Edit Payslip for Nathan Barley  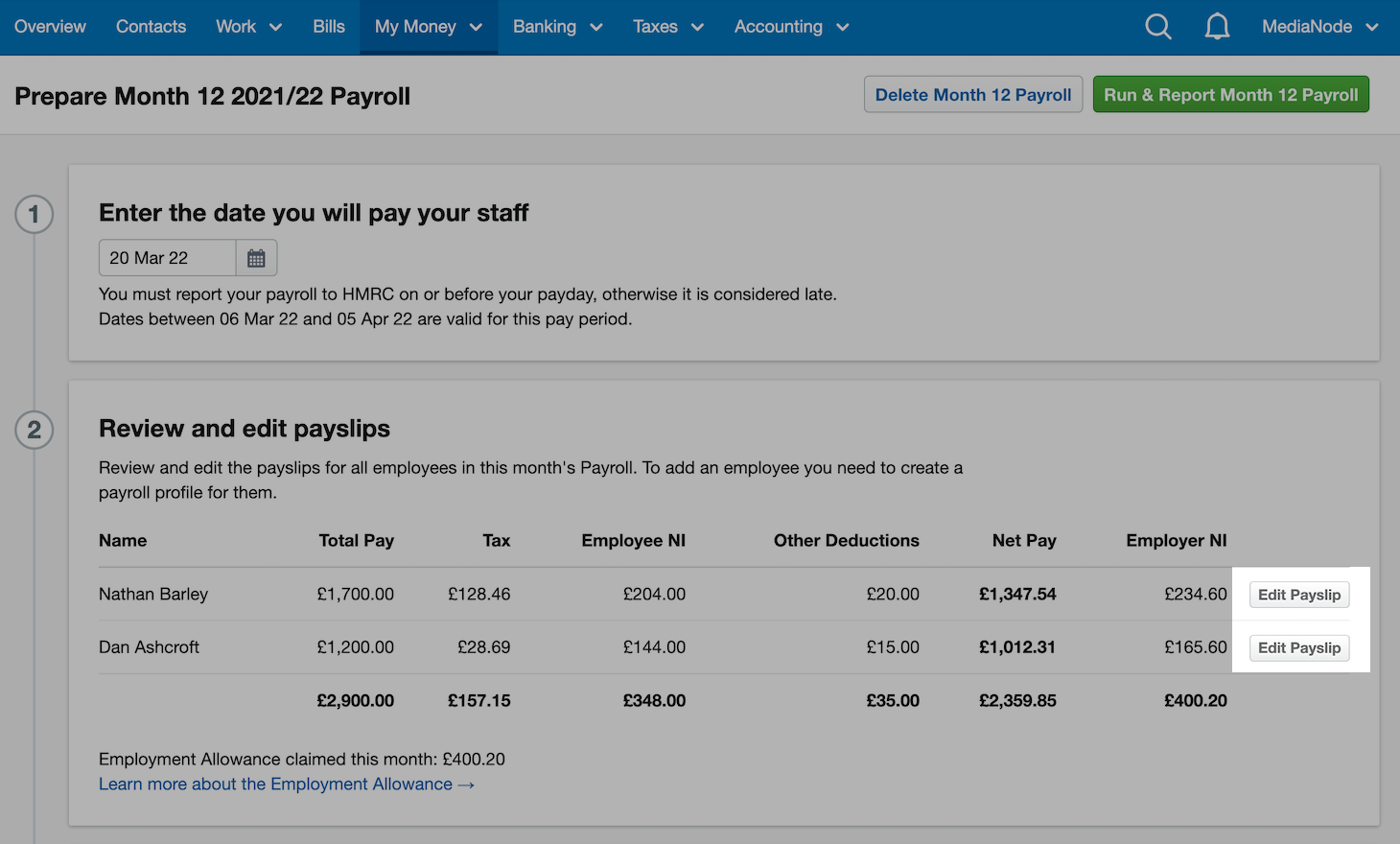(1299, 595)
